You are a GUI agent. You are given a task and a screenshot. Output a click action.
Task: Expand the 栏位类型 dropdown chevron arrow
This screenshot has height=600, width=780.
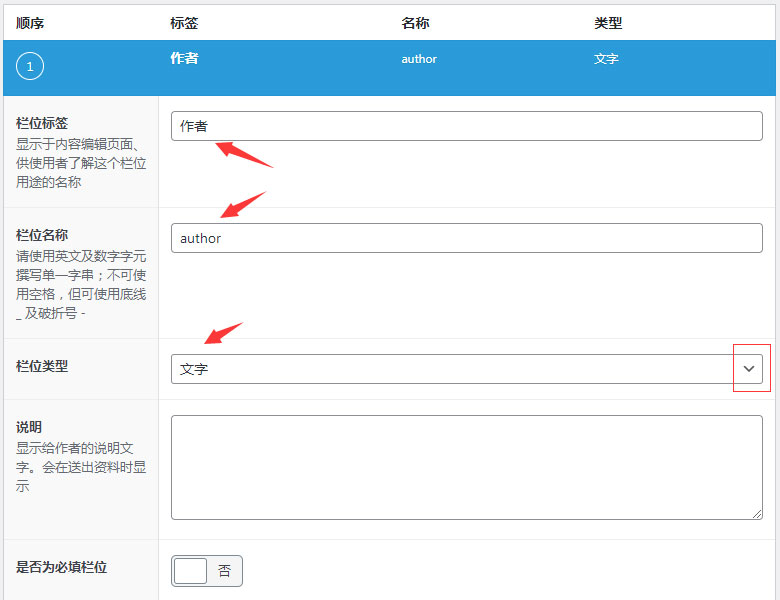pyautogui.click(x=750, y=369)
